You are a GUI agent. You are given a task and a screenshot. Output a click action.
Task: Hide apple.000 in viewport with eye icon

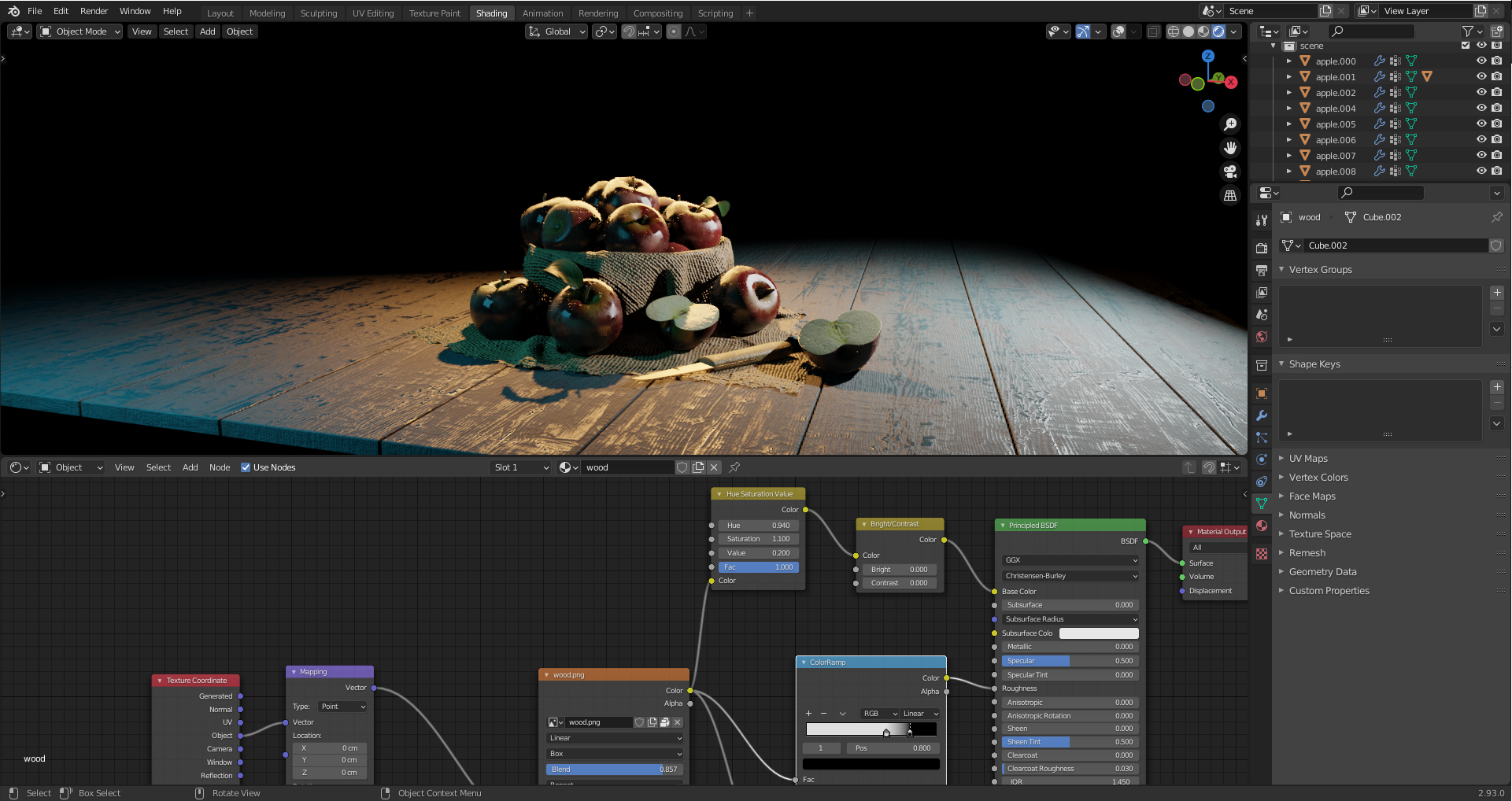pyautogui.click(x=1481, y=61)
